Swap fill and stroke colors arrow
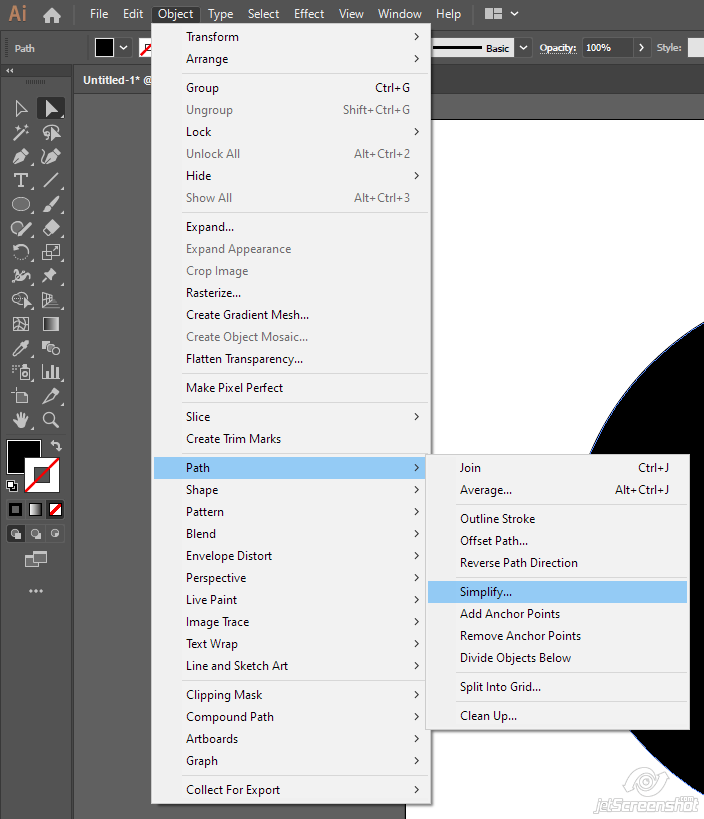 coord(56,446)
